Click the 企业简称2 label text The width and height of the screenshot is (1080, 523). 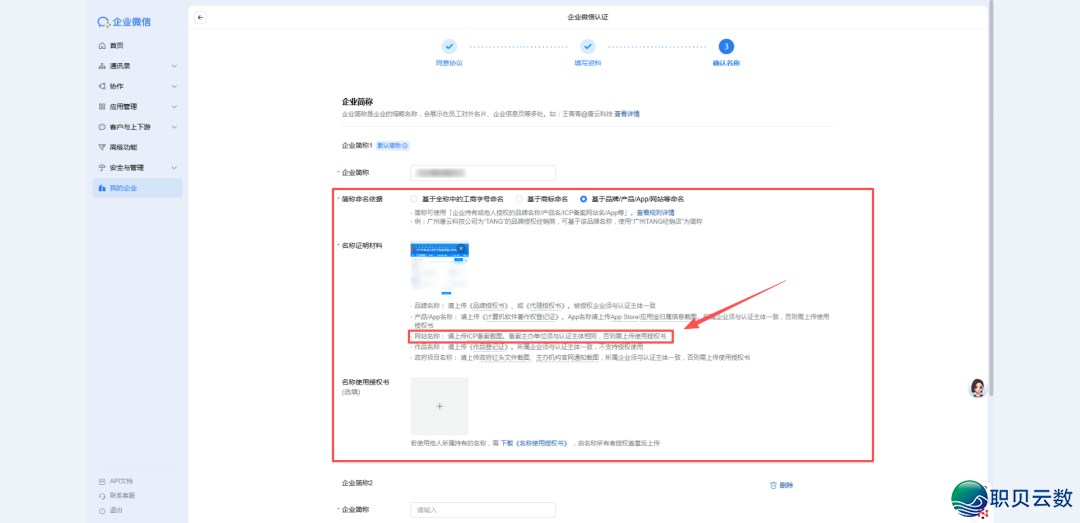click(x=357, y=484)
